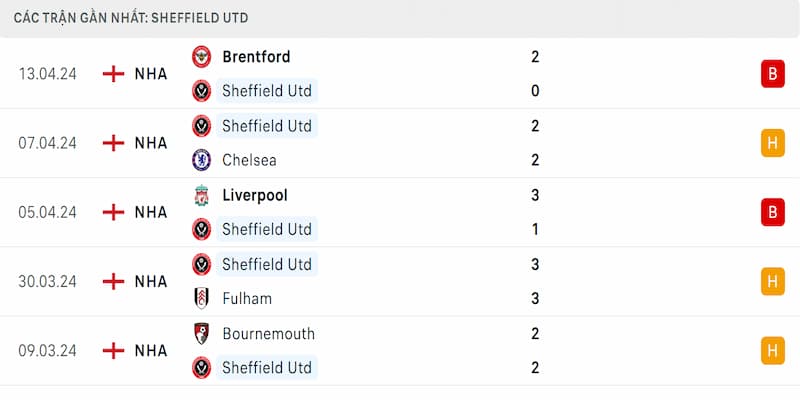Select the 30.03.24 match date
Viewport: 800px width, 400px height.
tap(47, 281)
